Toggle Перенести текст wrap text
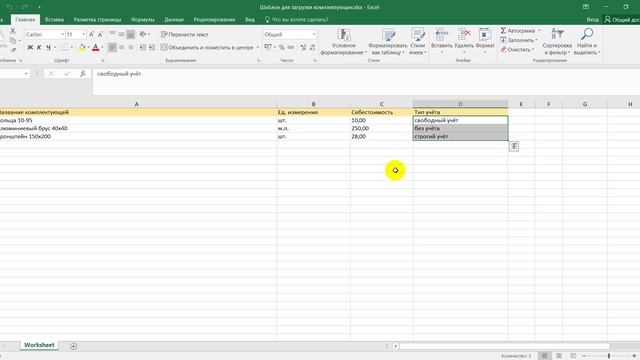Viewport: 640px width, 360px height. 184,35
